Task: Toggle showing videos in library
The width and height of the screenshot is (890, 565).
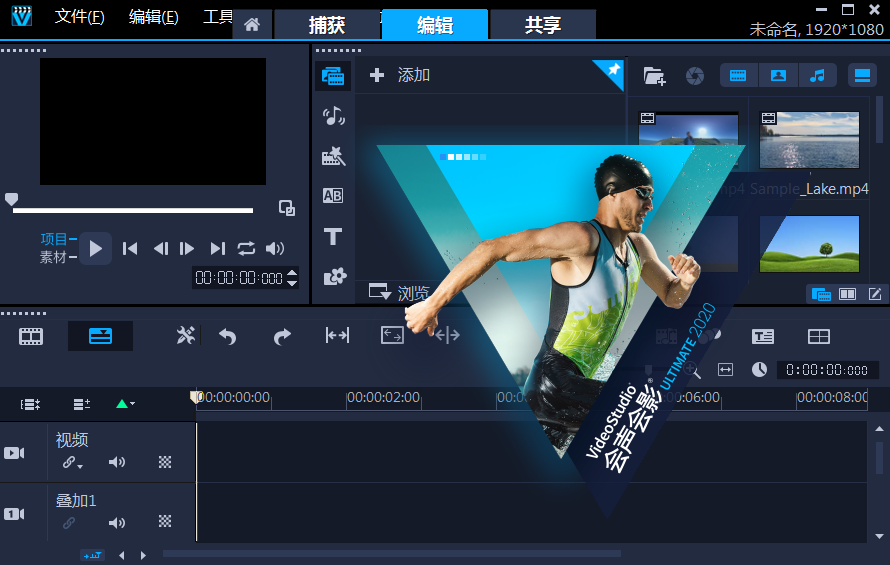Action: click(x=738, y=76)
